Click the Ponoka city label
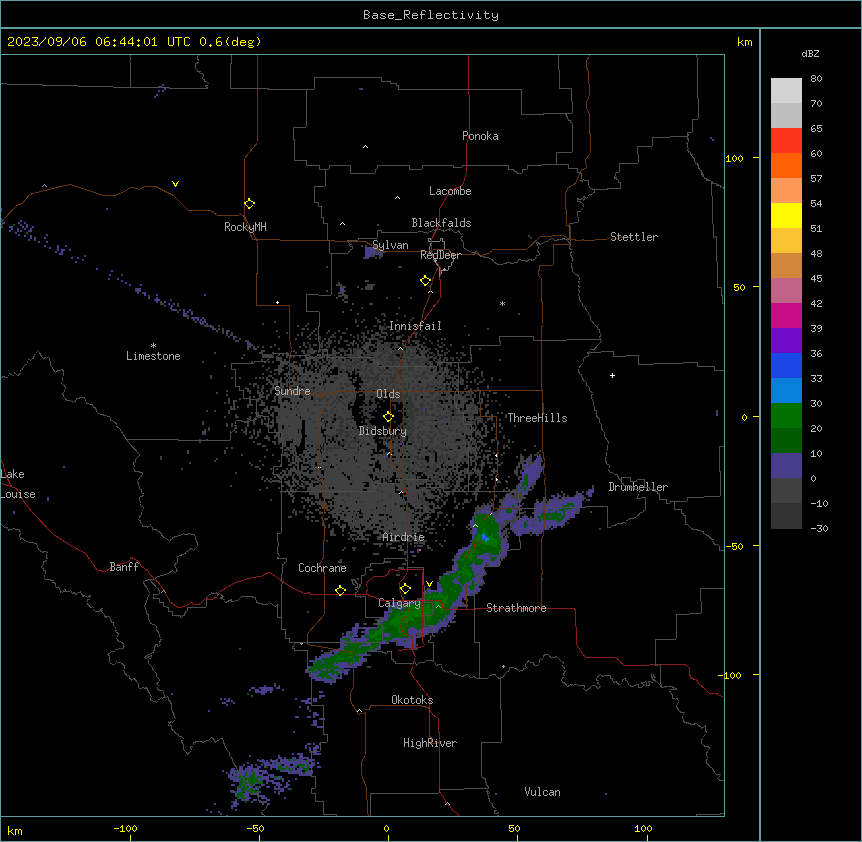This screenshot has height=842, width=862. (480, 136)
